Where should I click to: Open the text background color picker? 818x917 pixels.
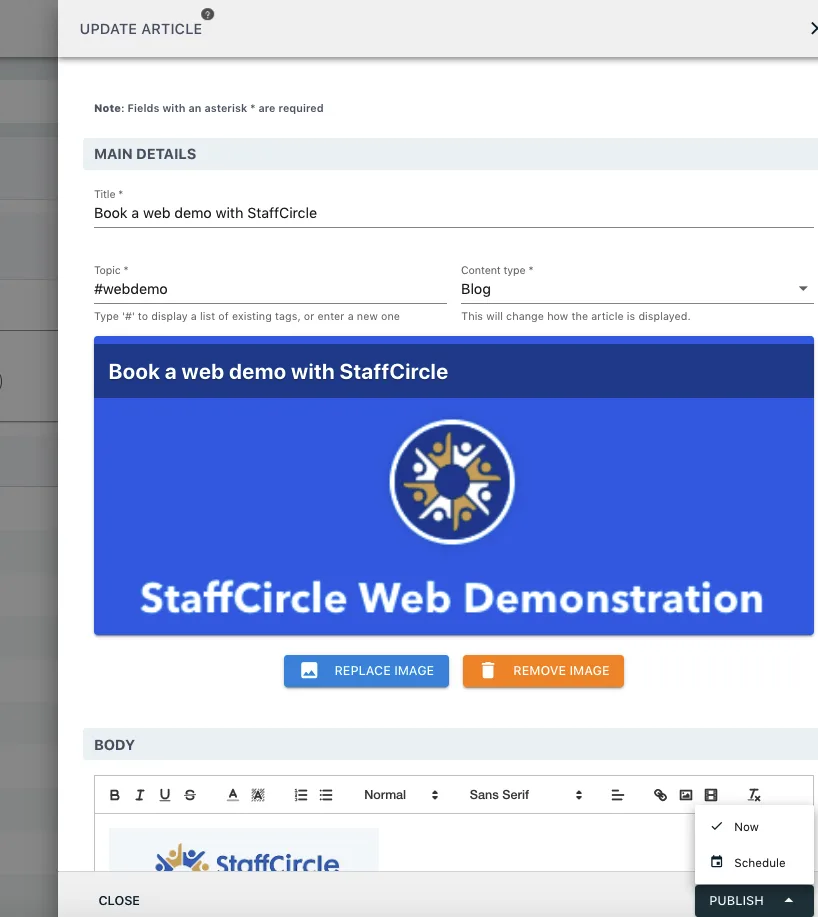pyautogui.click(x=258, y=795)
